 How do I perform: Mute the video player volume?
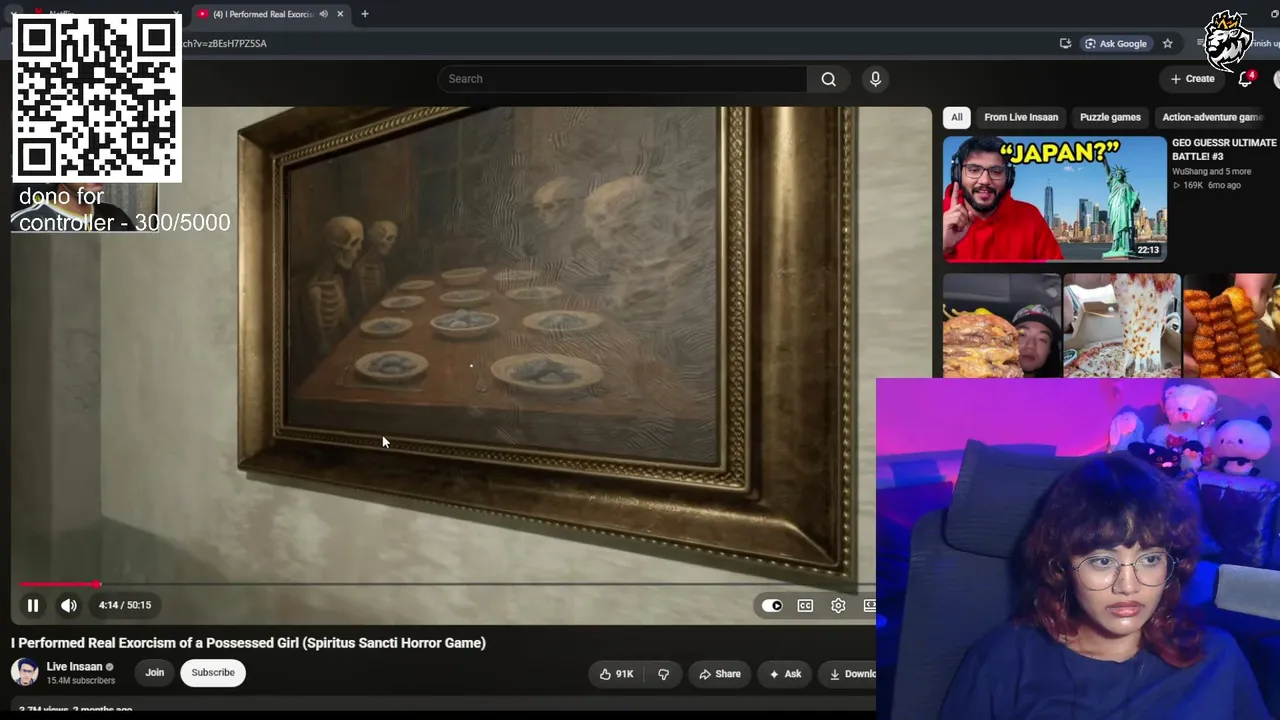pyautogui.click(x=68, y=605)
